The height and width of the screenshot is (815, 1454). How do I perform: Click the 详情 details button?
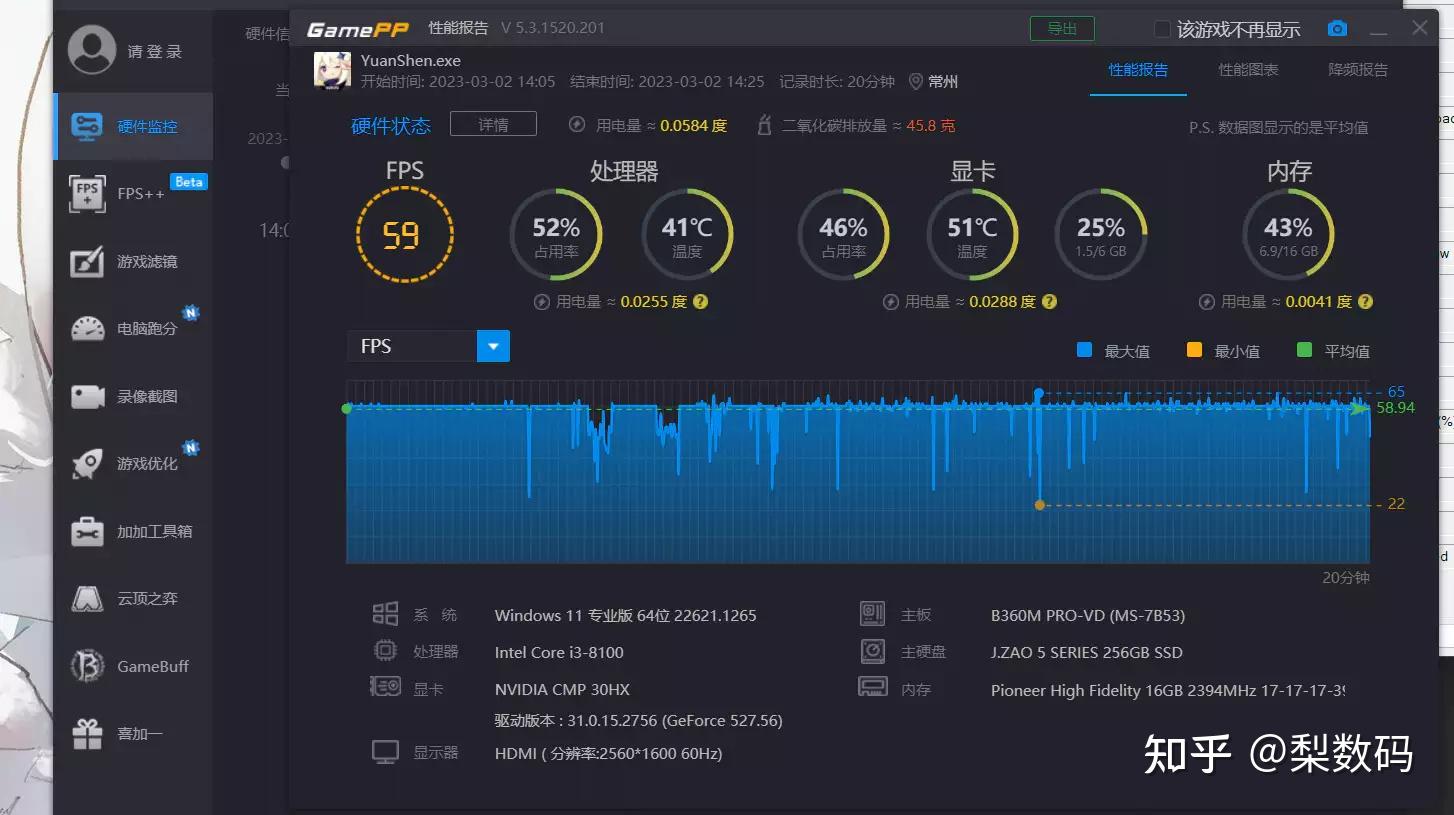493,123
